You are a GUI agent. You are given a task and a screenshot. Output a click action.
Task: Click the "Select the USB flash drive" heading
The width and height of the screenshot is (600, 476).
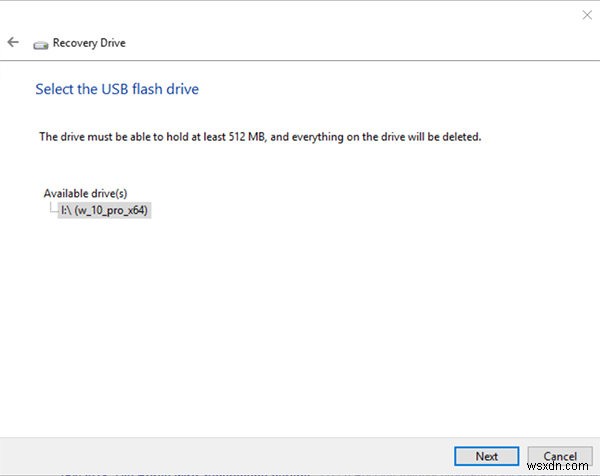pyautogui.click(x=117, y=89)
